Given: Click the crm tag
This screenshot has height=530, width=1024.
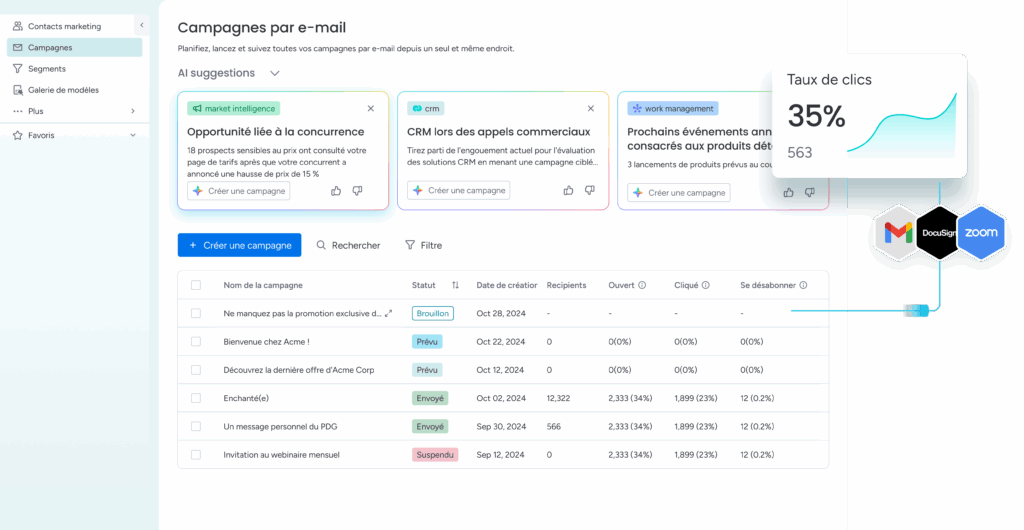Looking at the screenshot, I should click(x=425, y=108).
